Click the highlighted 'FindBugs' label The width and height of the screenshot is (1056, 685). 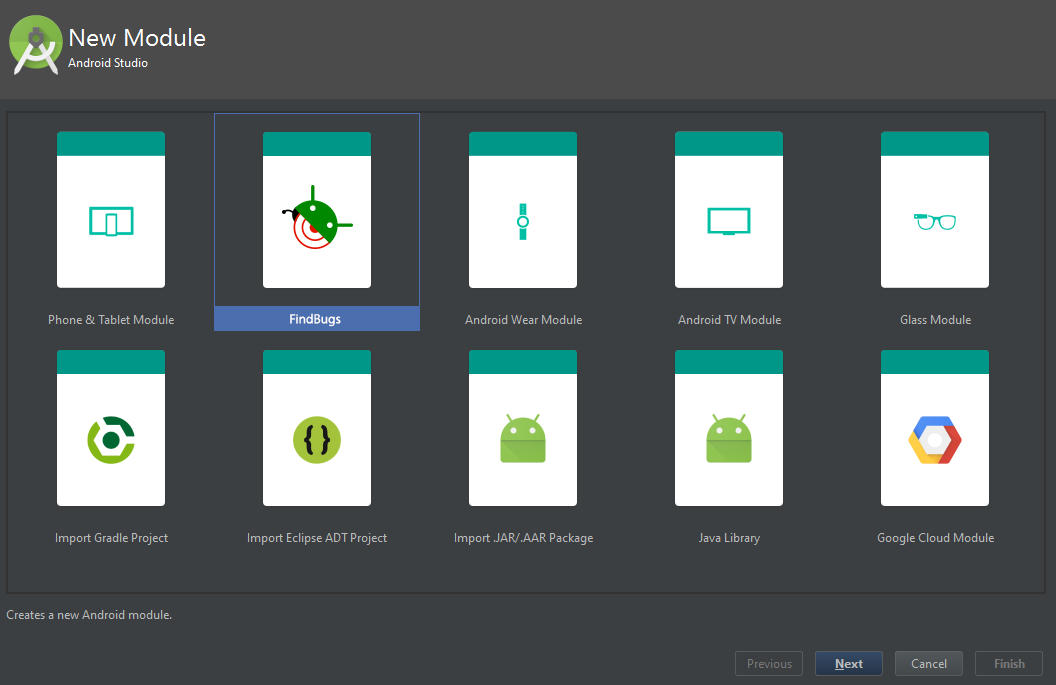[x=315, y=319]
